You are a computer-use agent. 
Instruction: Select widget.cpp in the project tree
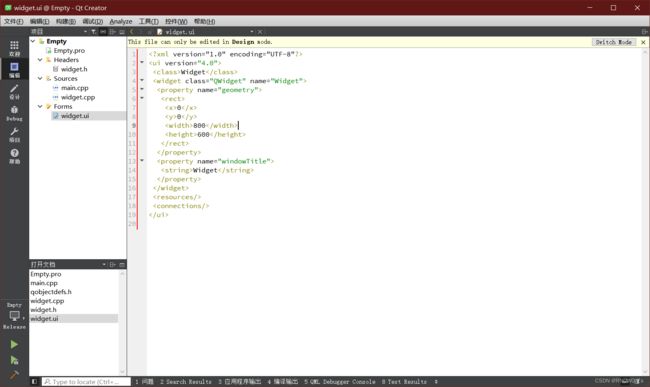tap(78, 97)
